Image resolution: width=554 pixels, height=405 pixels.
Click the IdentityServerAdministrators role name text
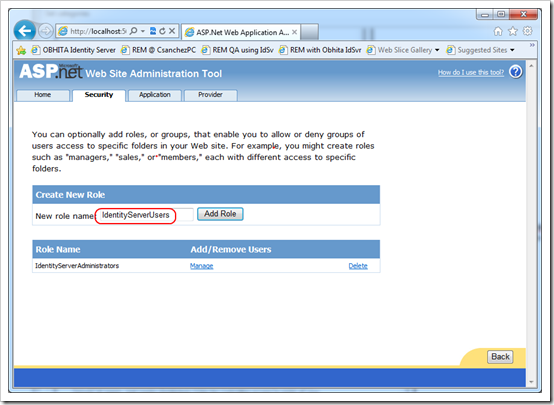pos(77,266)
